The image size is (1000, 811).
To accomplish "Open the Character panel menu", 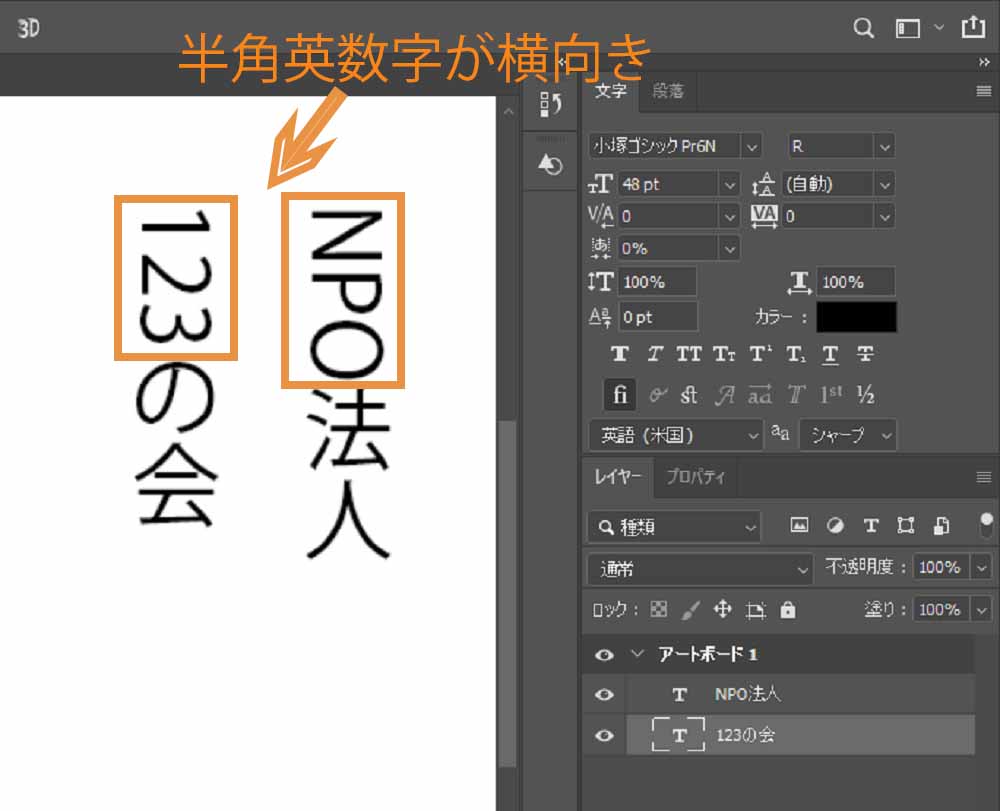I will click(x=984, y=91).
